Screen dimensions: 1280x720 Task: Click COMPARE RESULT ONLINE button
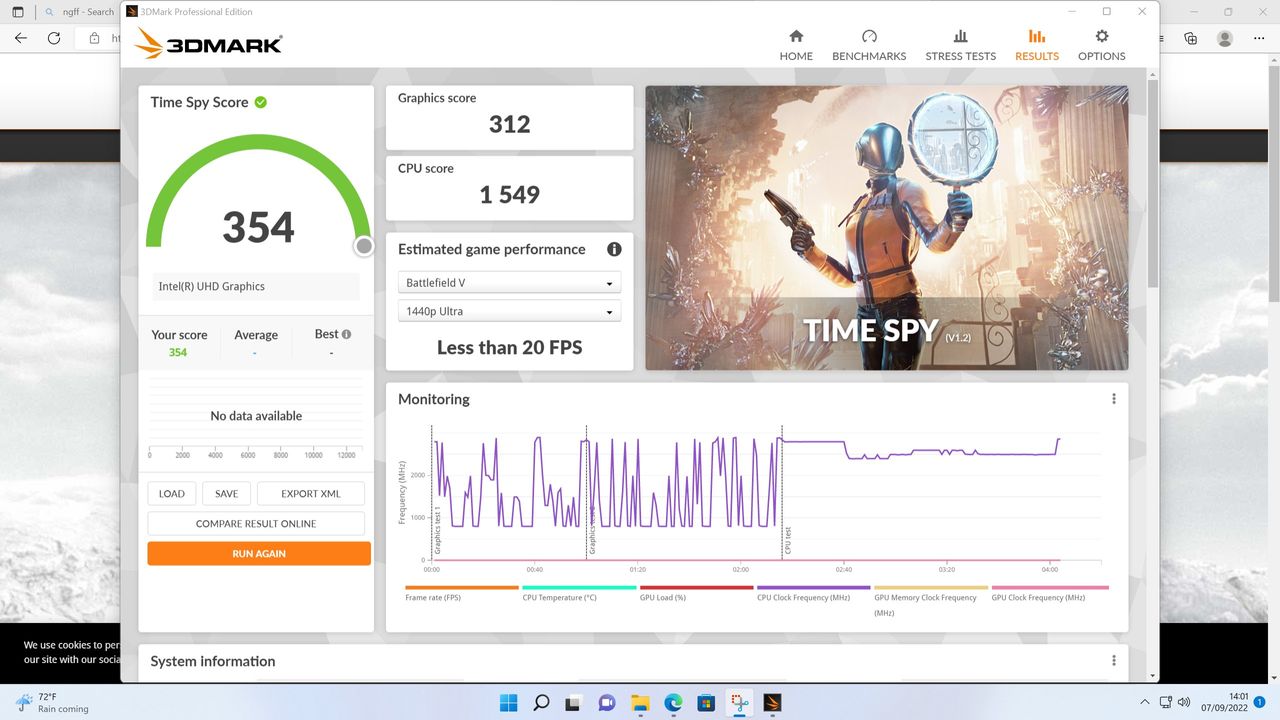click(x=256, y=523)
